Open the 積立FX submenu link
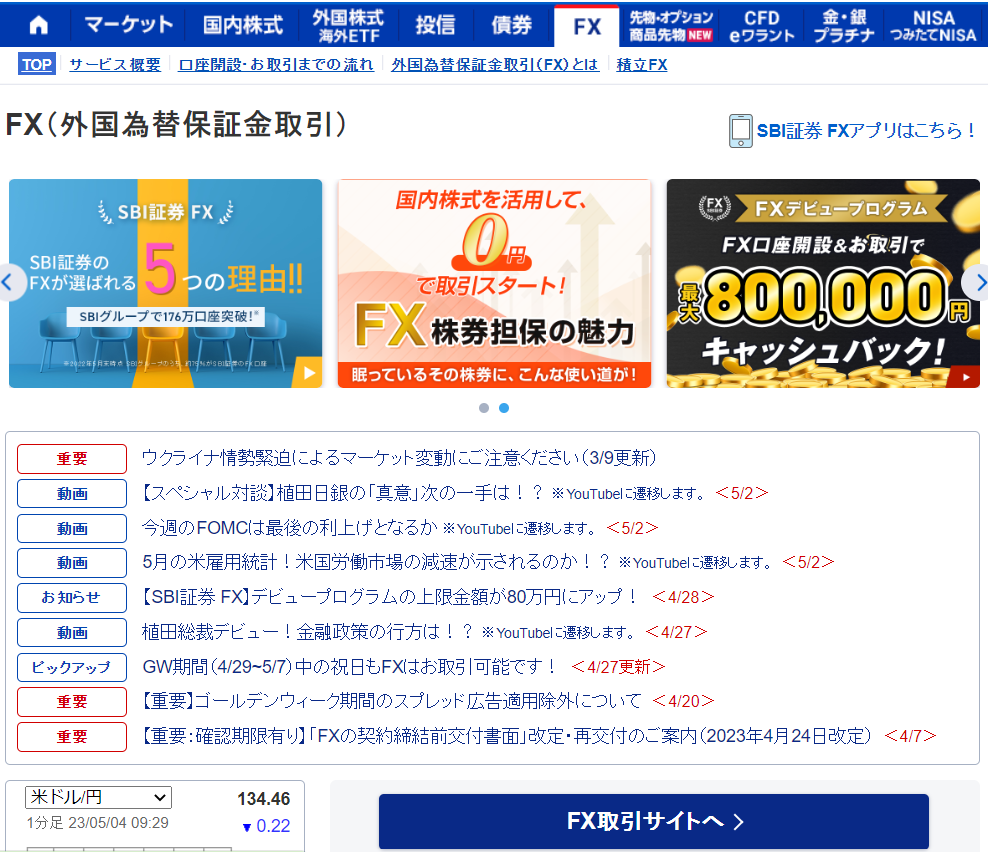 (642, 65)
